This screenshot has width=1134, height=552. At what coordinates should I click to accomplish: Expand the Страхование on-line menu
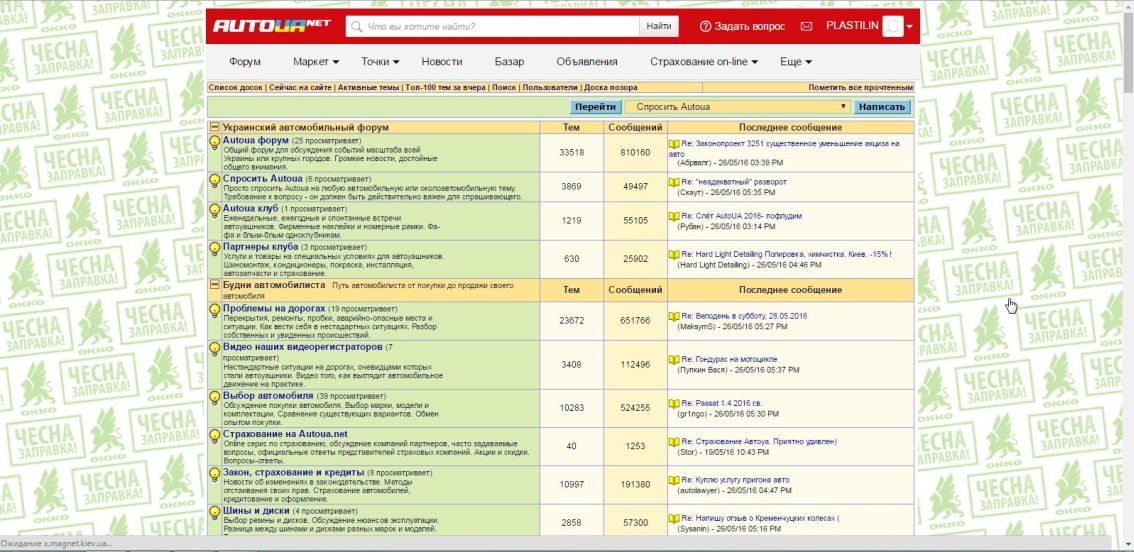(x=703, y=62)
